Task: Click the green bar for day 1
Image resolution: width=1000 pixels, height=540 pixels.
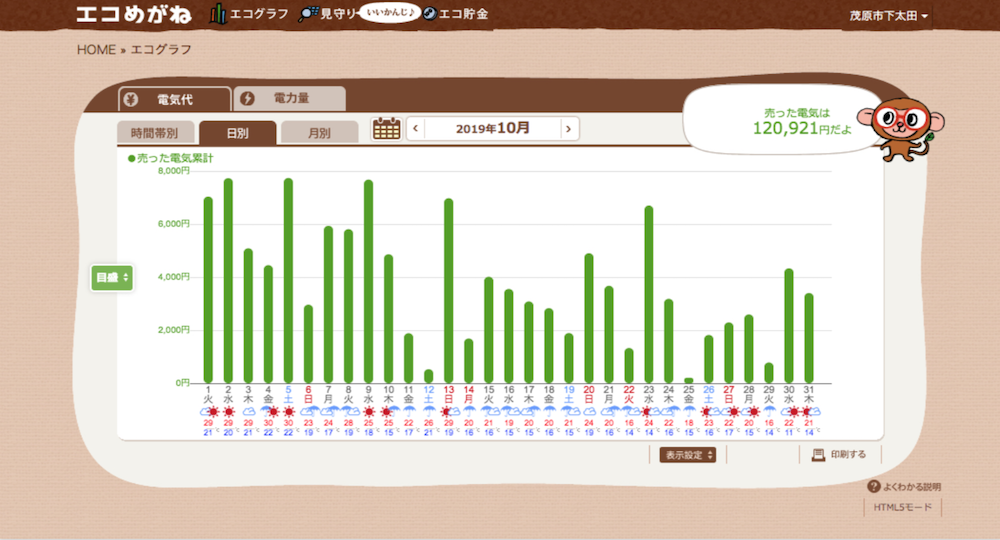Action: point(208,290)
